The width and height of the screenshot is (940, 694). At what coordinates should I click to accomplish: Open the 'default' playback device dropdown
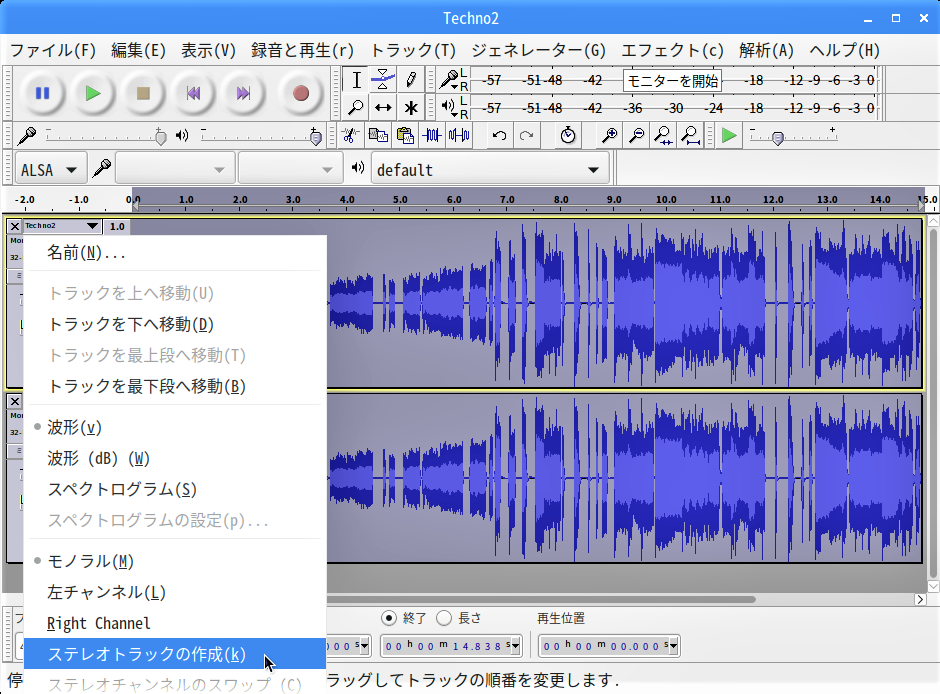(x=489, y=170)
